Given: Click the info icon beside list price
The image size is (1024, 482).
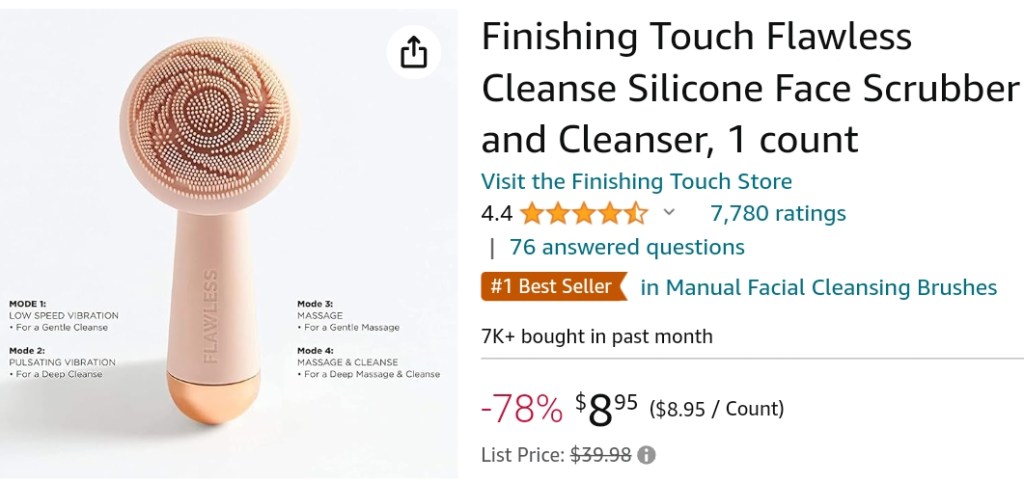Looking at the screenshot, I should (647, 455).
